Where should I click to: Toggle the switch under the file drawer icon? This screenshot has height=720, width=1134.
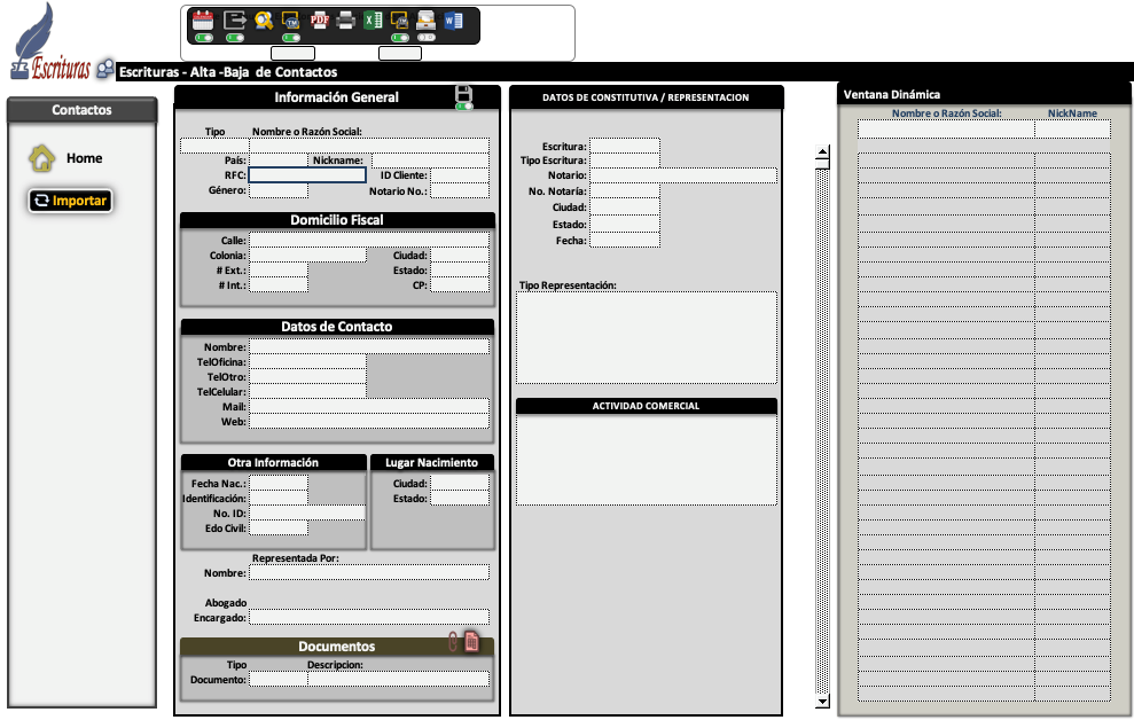pos(426,38)
